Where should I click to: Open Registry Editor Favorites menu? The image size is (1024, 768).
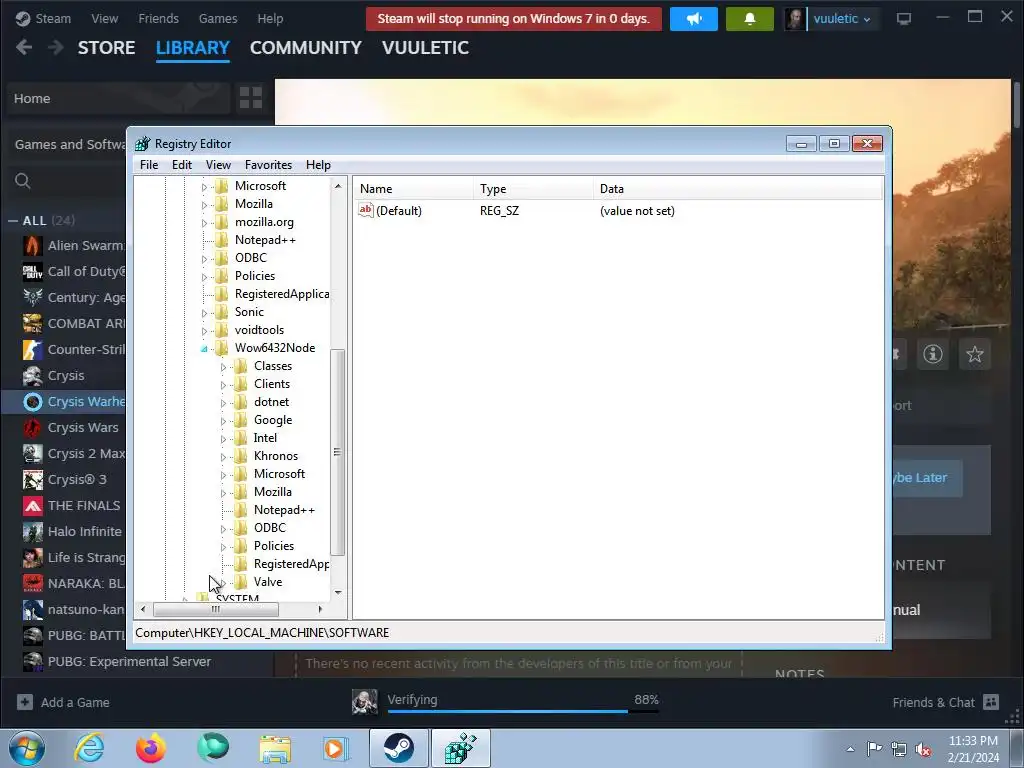(268, 165)
